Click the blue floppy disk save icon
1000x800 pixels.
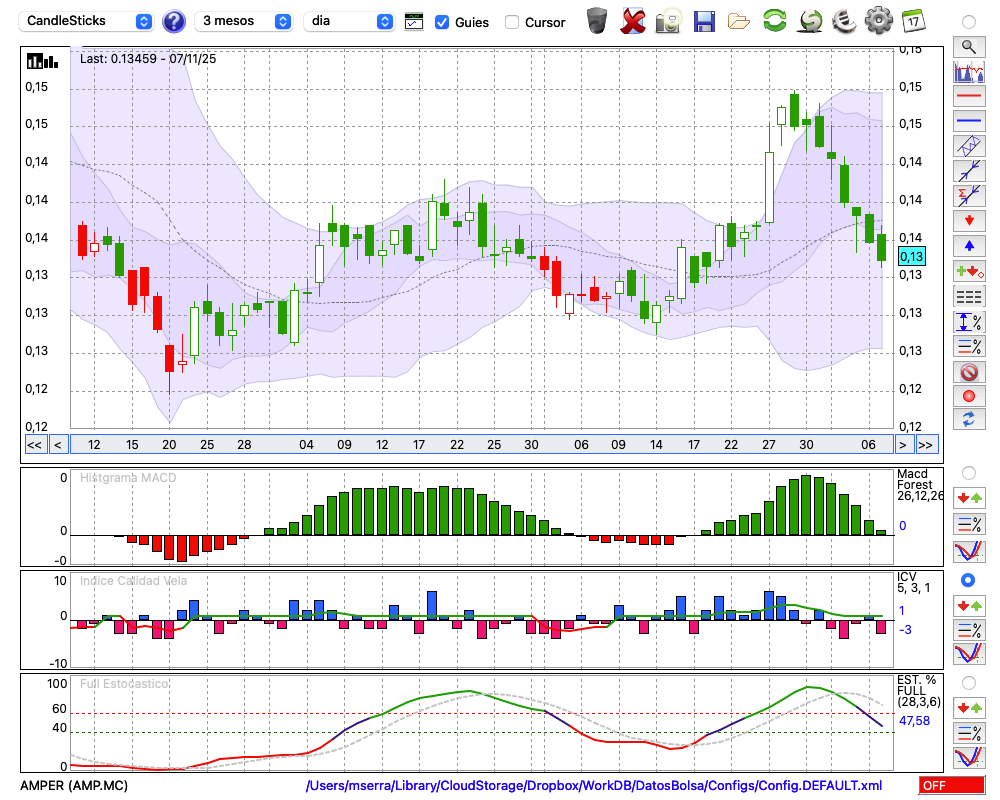click(704, 20)
